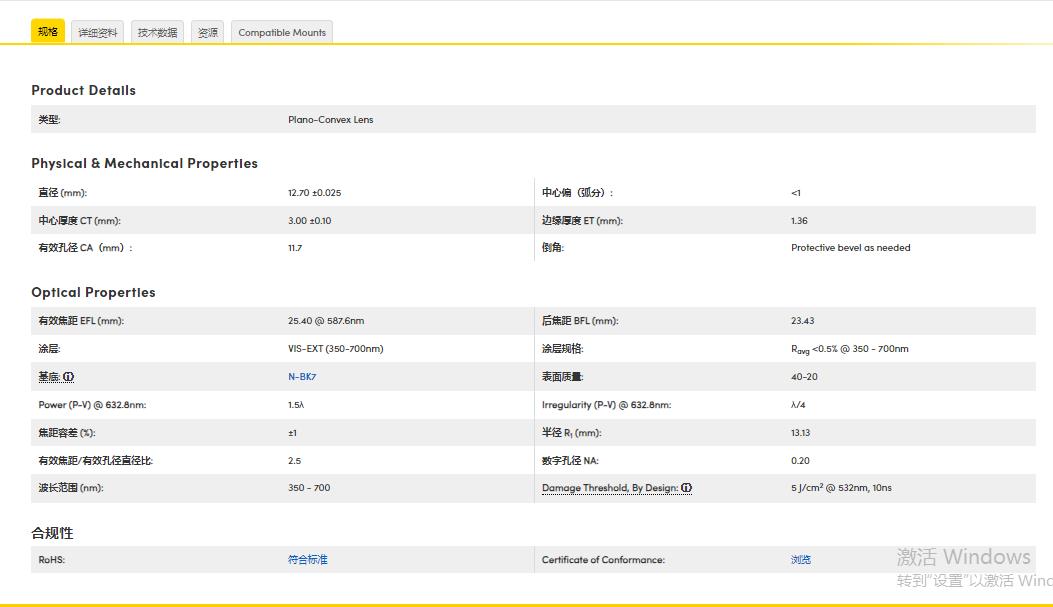
Task: Click the underlined 基底 label
Action: coord(49,377)
